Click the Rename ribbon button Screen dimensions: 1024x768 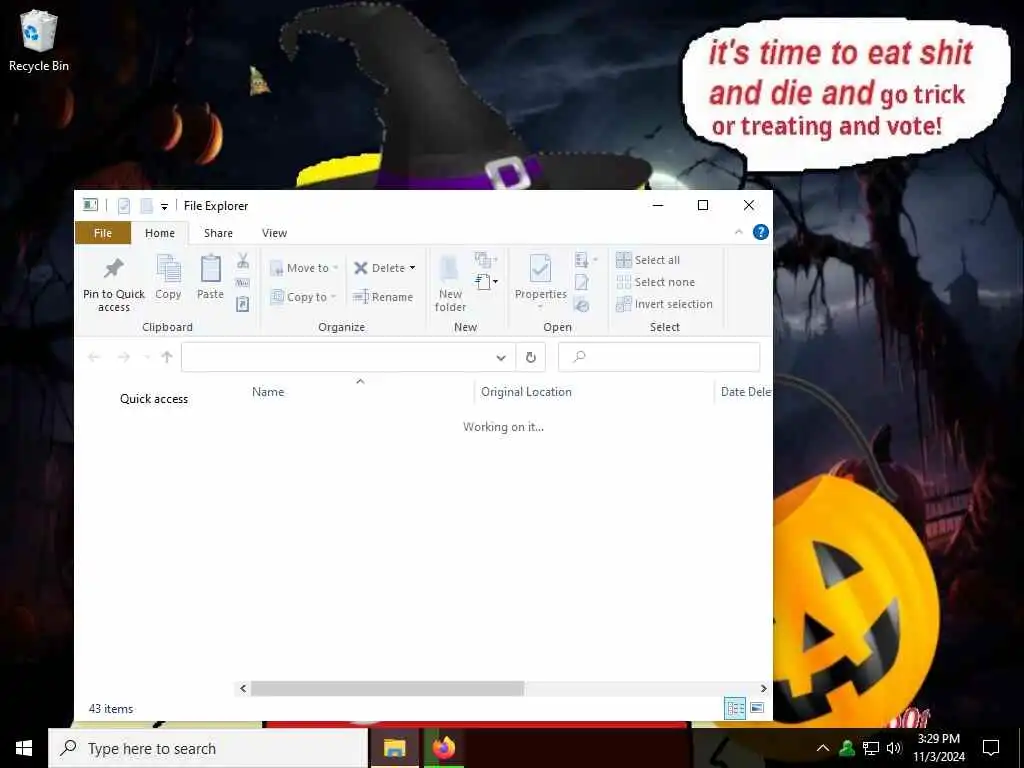(x=383, y=297)
